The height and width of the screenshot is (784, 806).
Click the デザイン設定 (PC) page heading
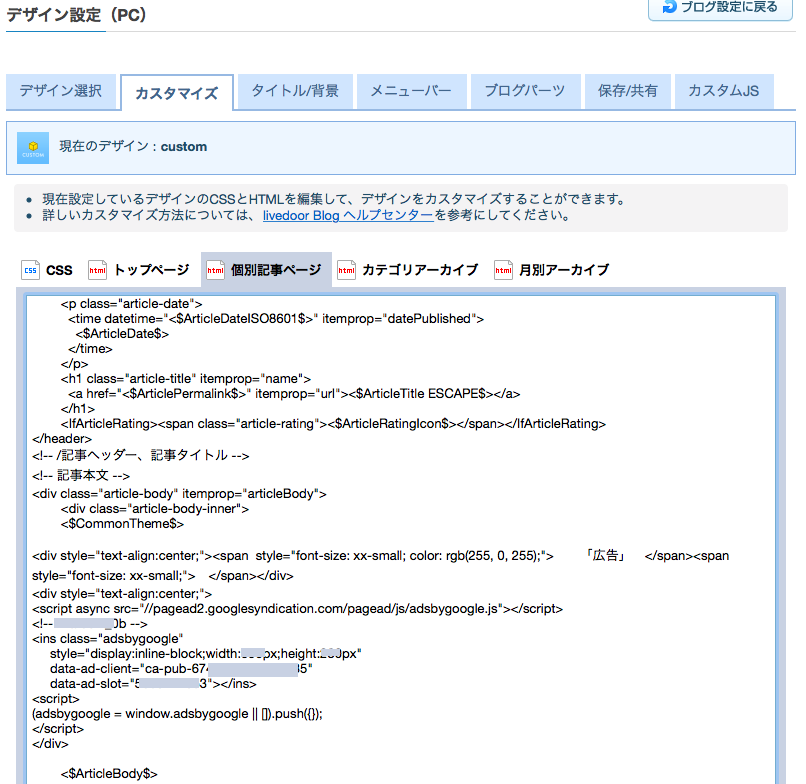point(77,15)
